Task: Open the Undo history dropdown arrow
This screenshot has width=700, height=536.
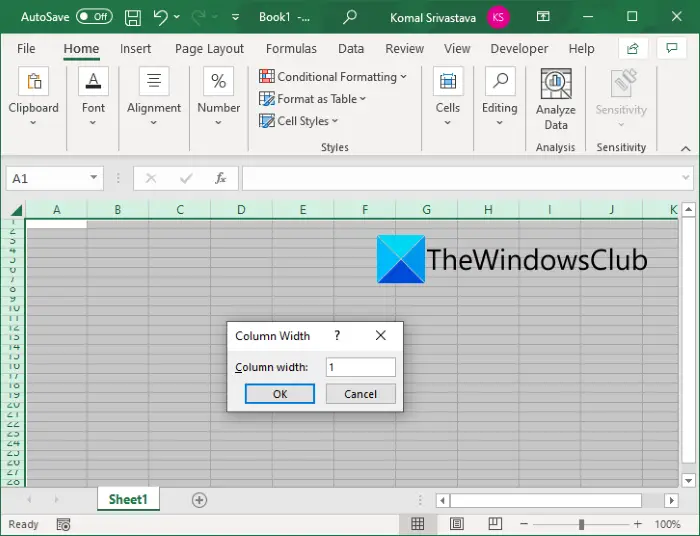Action: click(177, 17)
